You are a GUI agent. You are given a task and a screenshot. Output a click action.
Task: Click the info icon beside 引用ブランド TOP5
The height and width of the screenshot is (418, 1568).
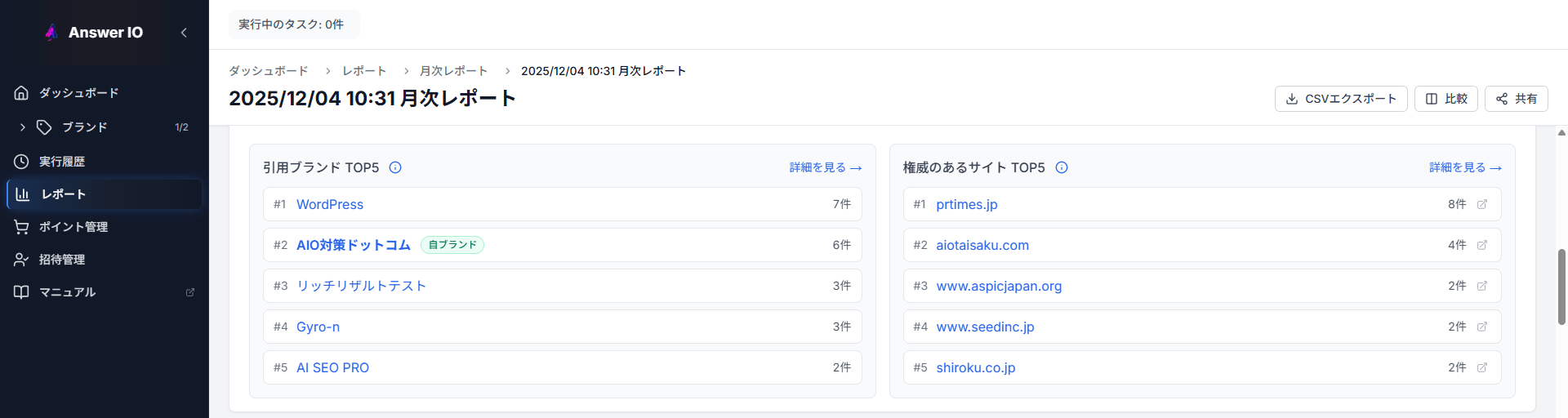pyautogui.click(x=395, y=167)
